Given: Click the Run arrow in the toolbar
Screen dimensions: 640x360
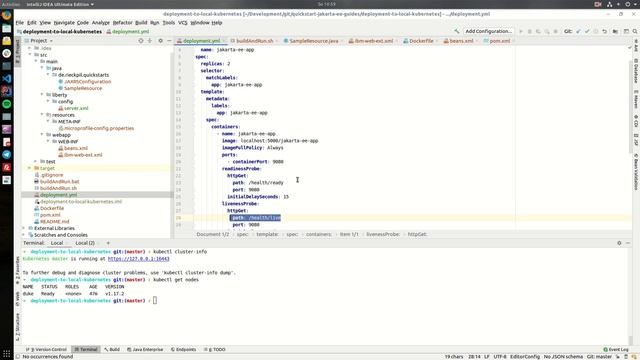Looking at the screenshot, I should [x=521, y=31].
